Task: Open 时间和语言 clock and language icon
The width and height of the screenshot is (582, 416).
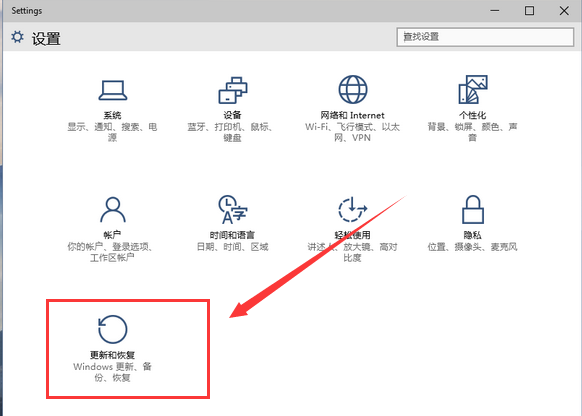Action: click(x=233, y=210)
